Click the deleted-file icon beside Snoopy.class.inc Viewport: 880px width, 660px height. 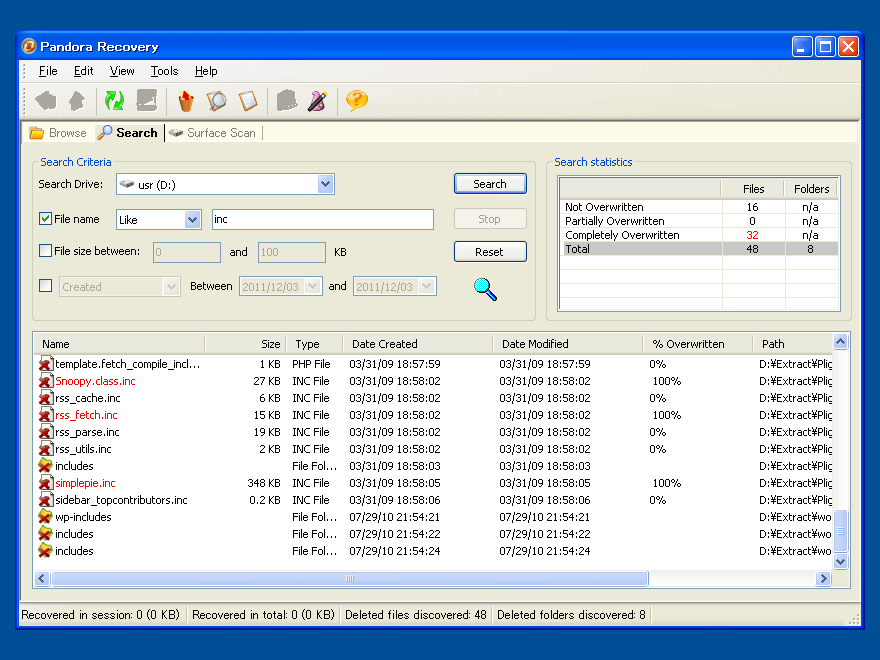click(45, 381)
